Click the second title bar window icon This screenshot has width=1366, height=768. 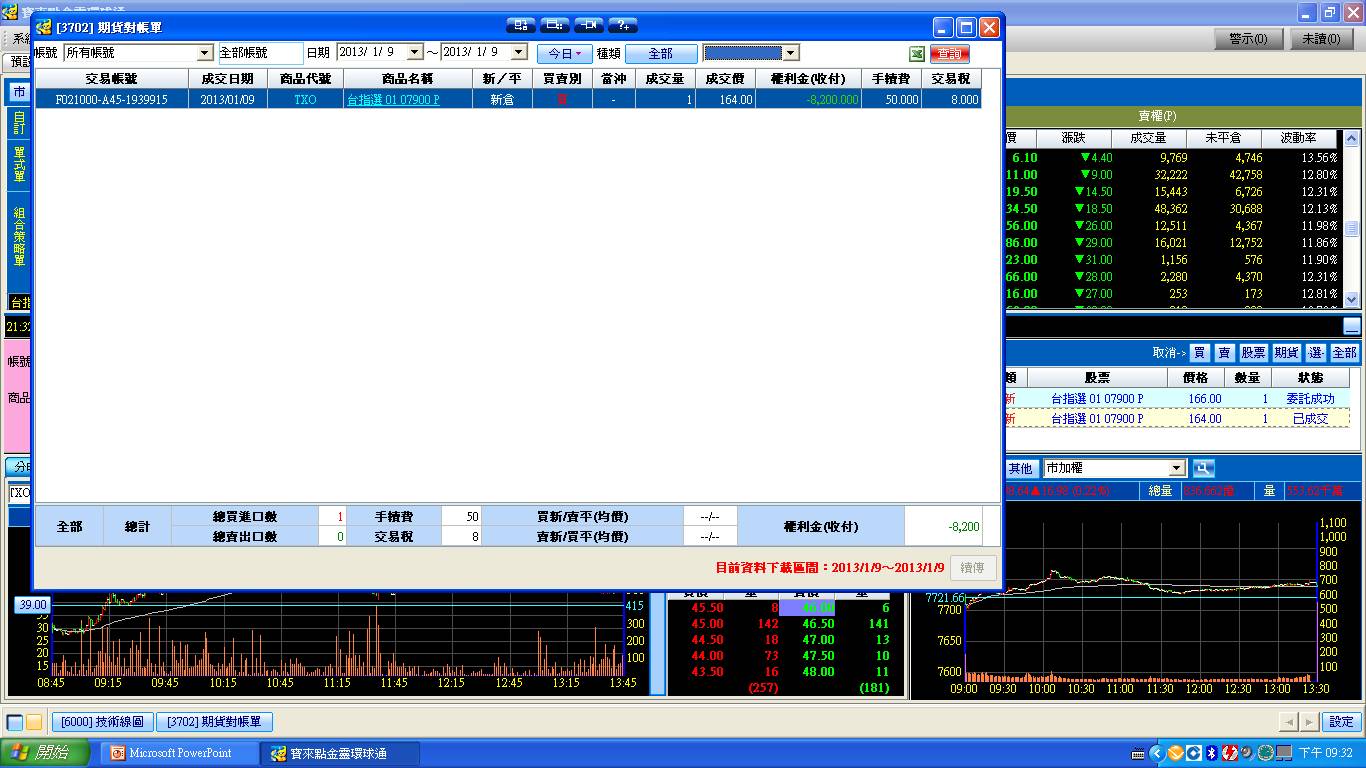555,25
